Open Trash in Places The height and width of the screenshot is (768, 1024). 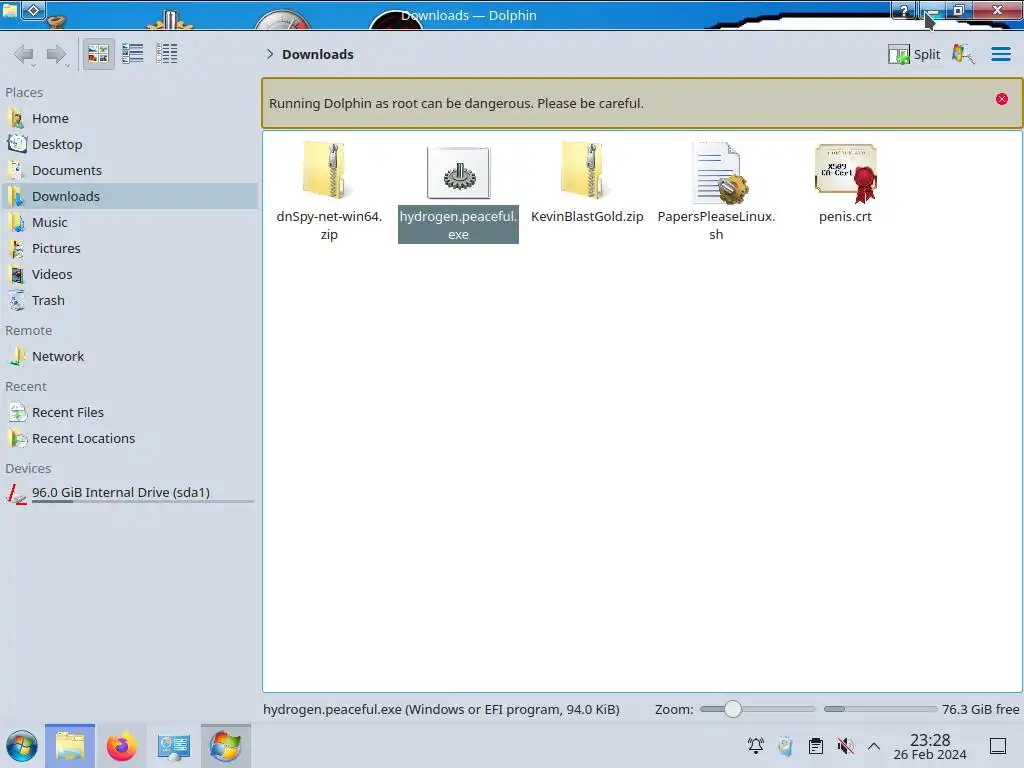[x=131, y=301]
